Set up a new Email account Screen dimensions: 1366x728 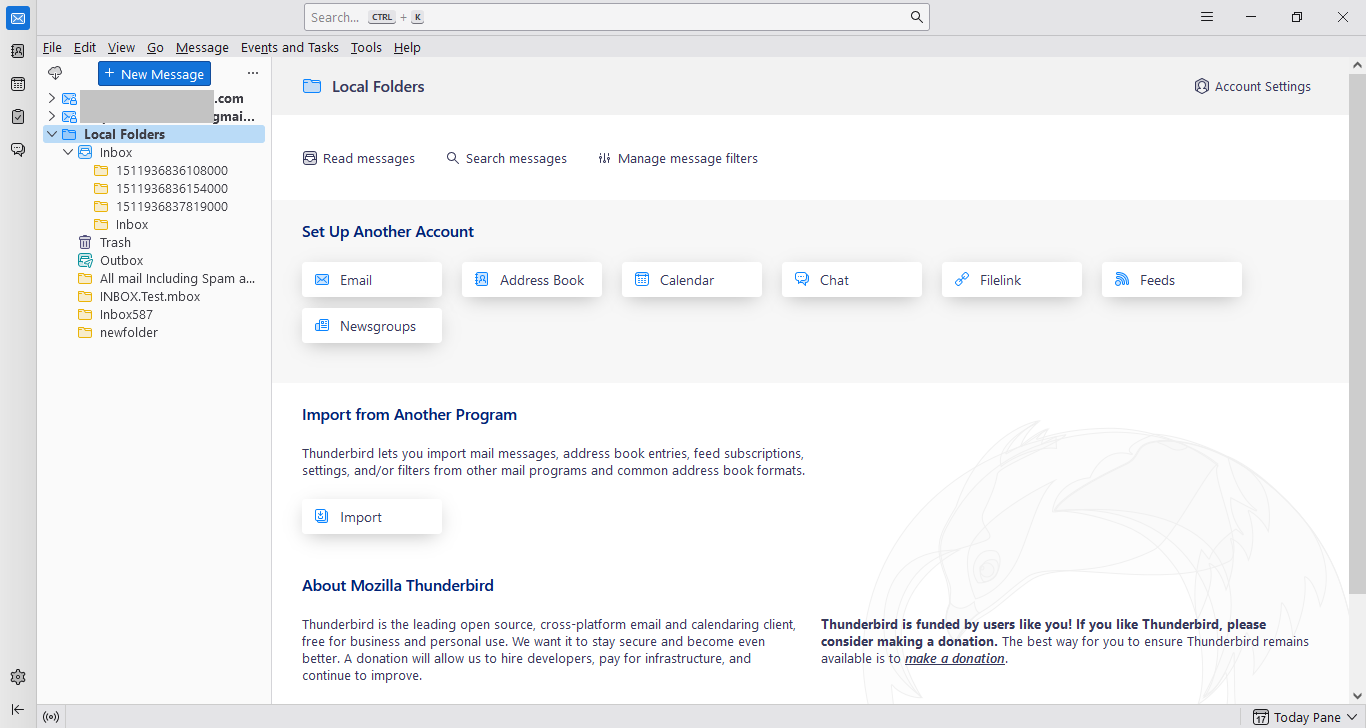[x=372, y=280]
